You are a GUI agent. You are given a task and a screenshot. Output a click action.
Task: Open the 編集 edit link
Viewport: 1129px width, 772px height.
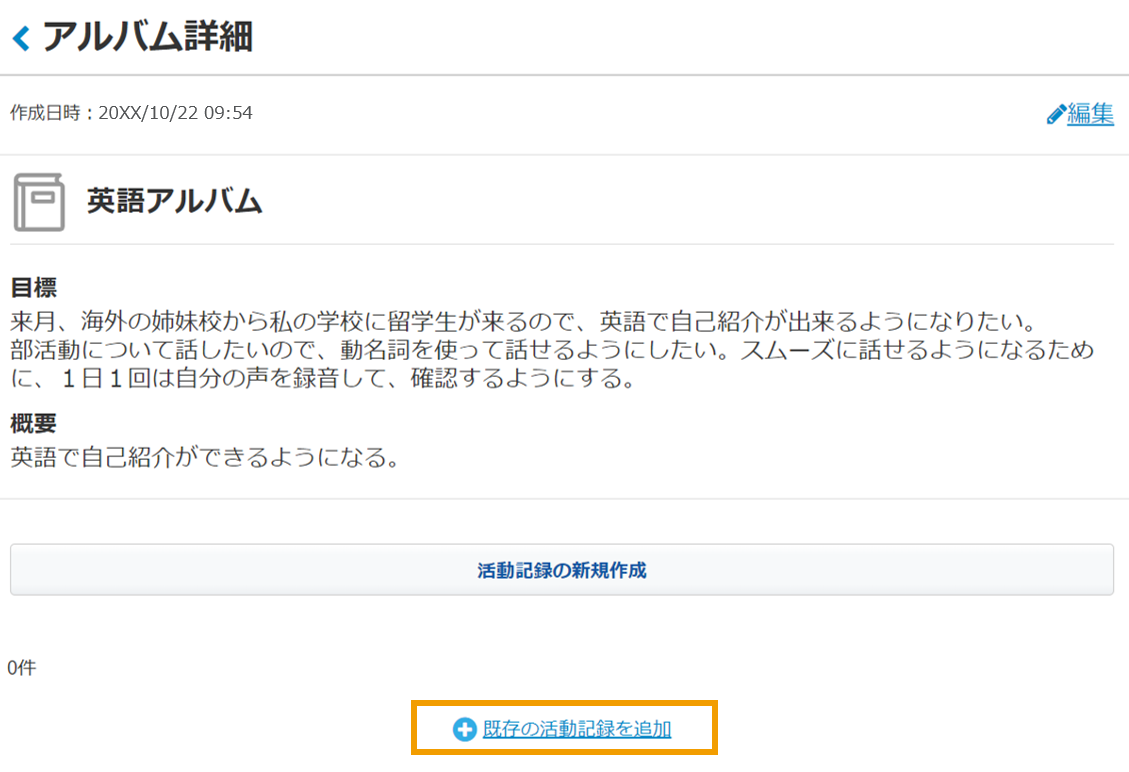point(1090,114)
